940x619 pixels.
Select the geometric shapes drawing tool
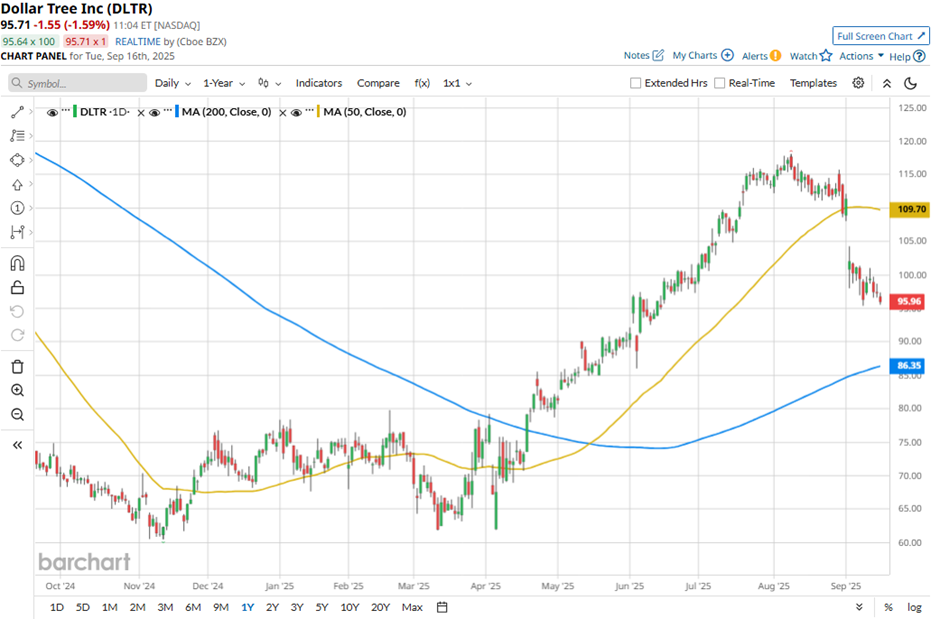pos(17,160)
